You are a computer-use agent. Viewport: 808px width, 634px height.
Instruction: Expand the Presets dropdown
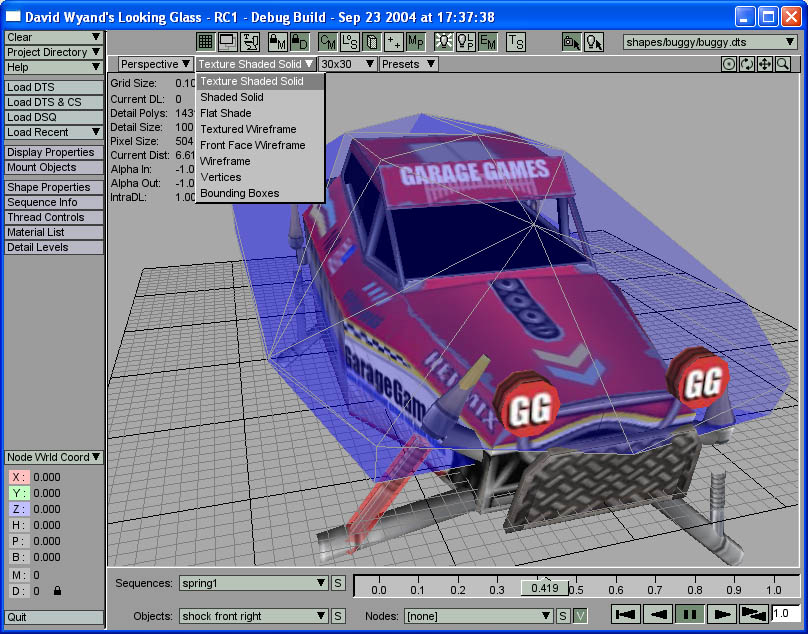click(x=408, y=64)
